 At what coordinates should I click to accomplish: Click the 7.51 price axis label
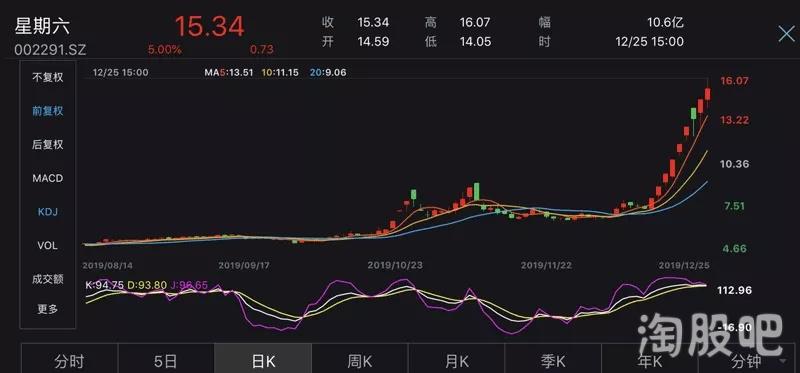click(x=735, y=206)
